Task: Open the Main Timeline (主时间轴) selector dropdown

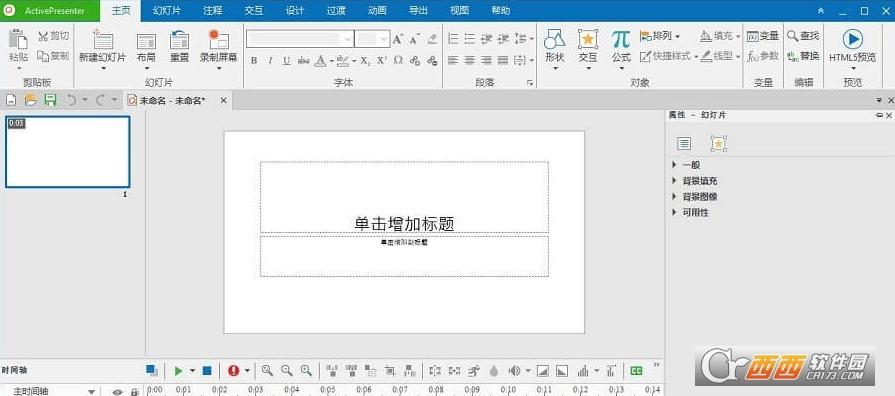Action: (91, 391)
